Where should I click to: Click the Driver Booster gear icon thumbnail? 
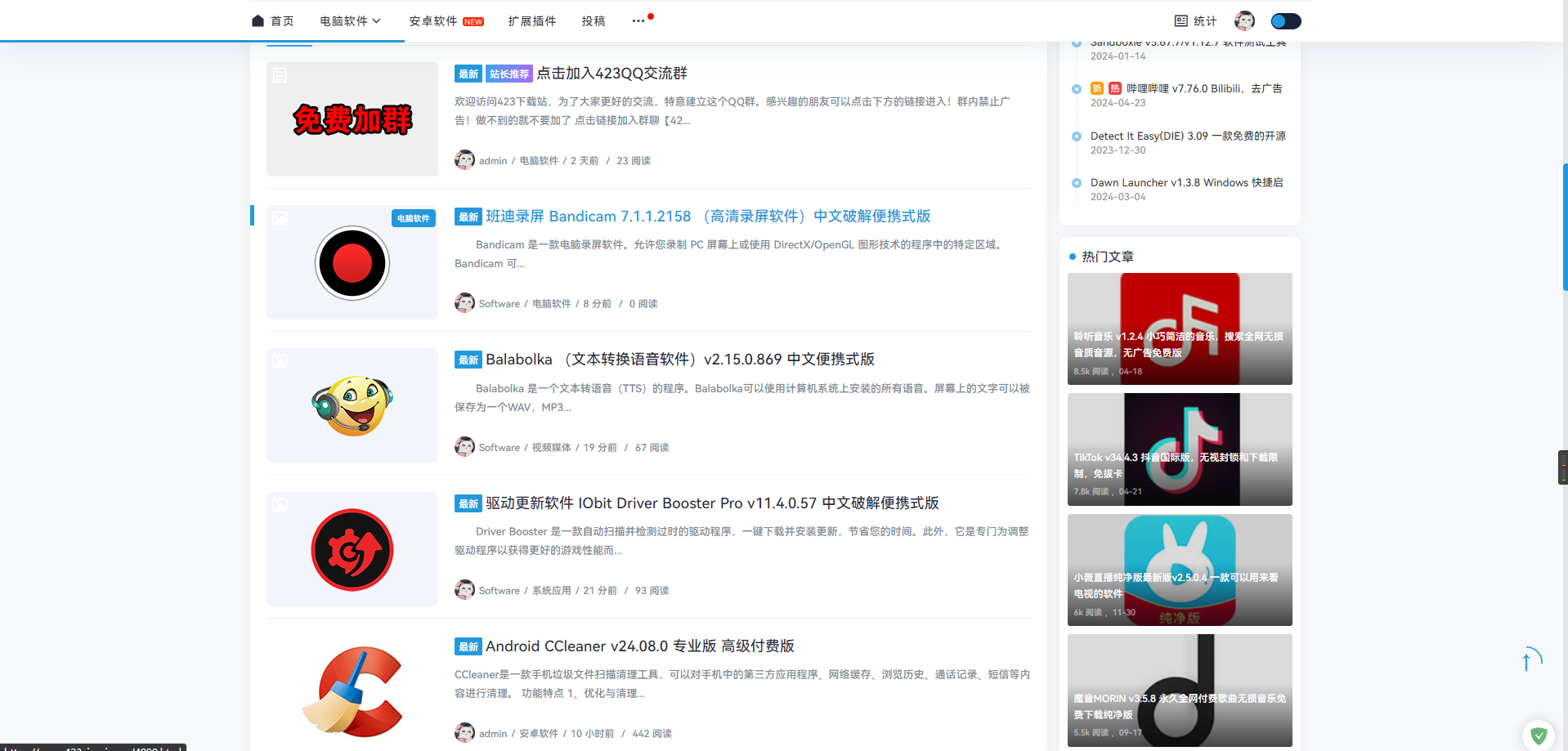point(352,549)
